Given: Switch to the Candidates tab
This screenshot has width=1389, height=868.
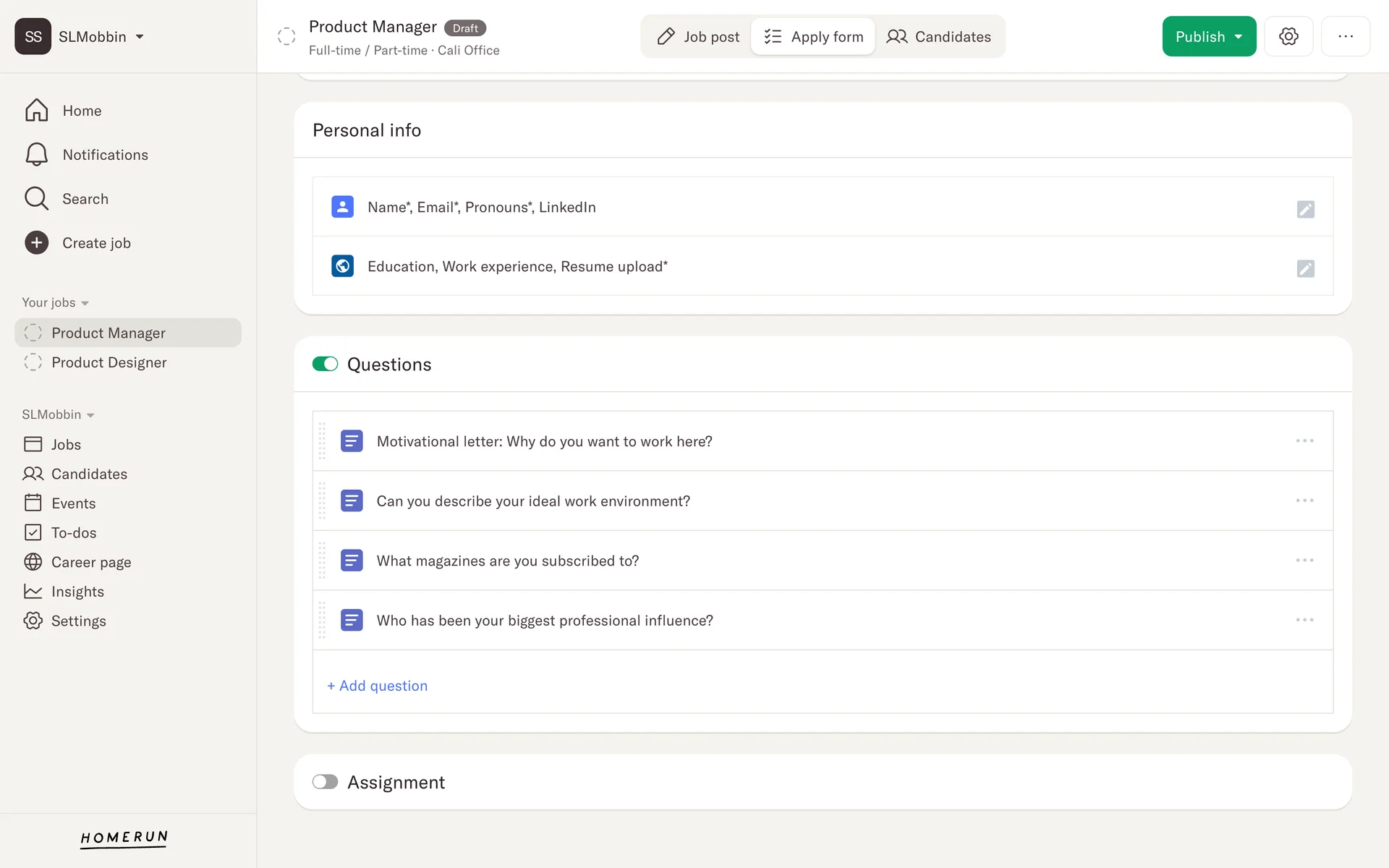Looking at the screenshot, I should [x=939, y=37].
